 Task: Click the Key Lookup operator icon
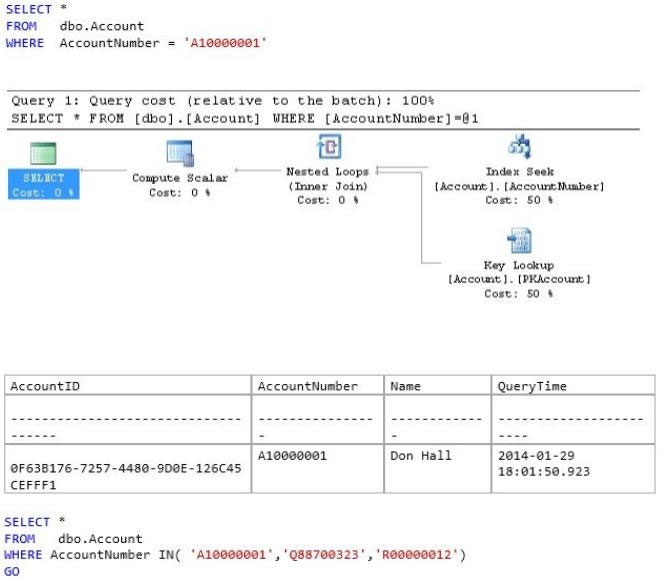tap(519, 240)
